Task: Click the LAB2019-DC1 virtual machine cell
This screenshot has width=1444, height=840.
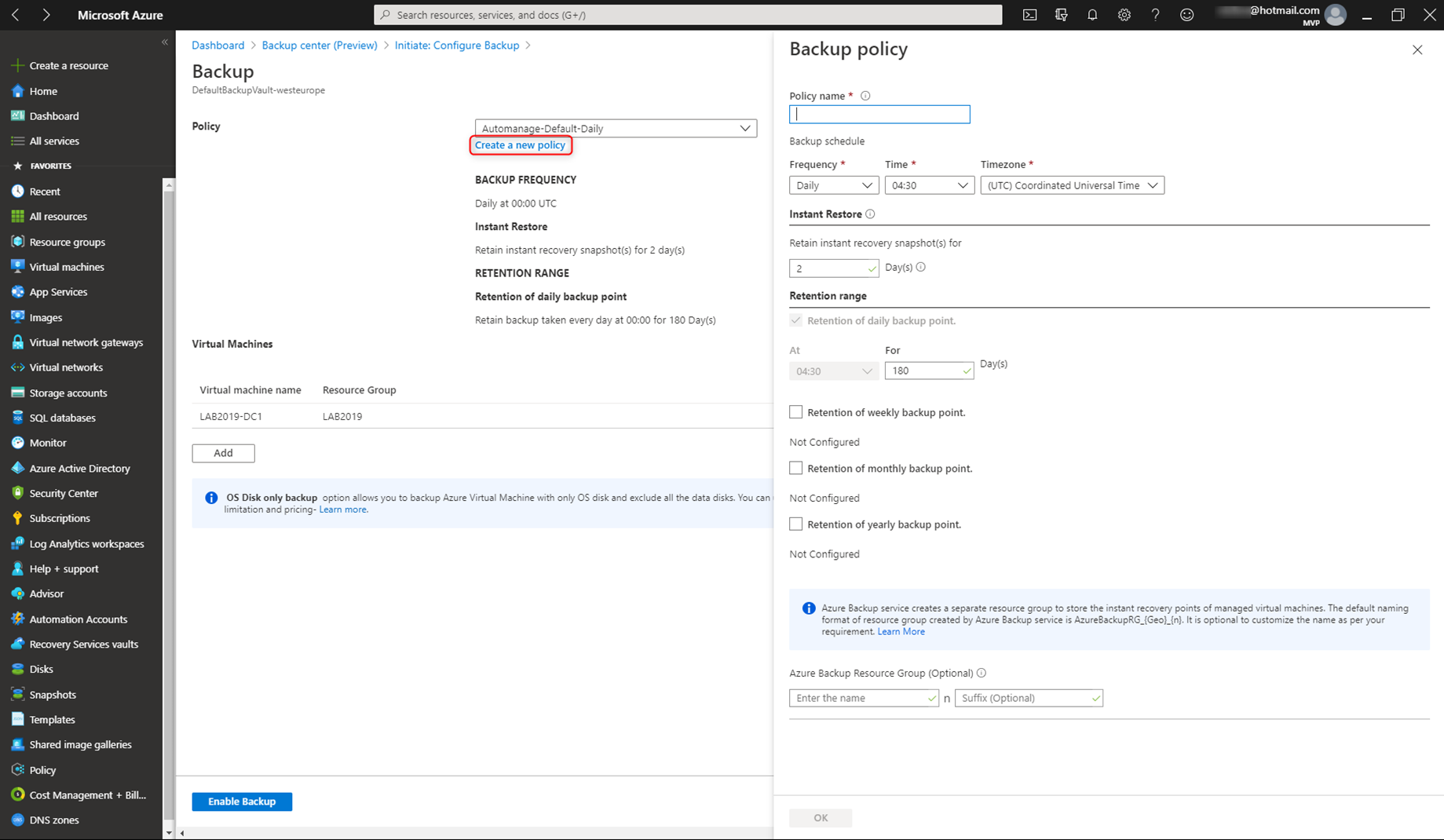Action: (231, 416)
